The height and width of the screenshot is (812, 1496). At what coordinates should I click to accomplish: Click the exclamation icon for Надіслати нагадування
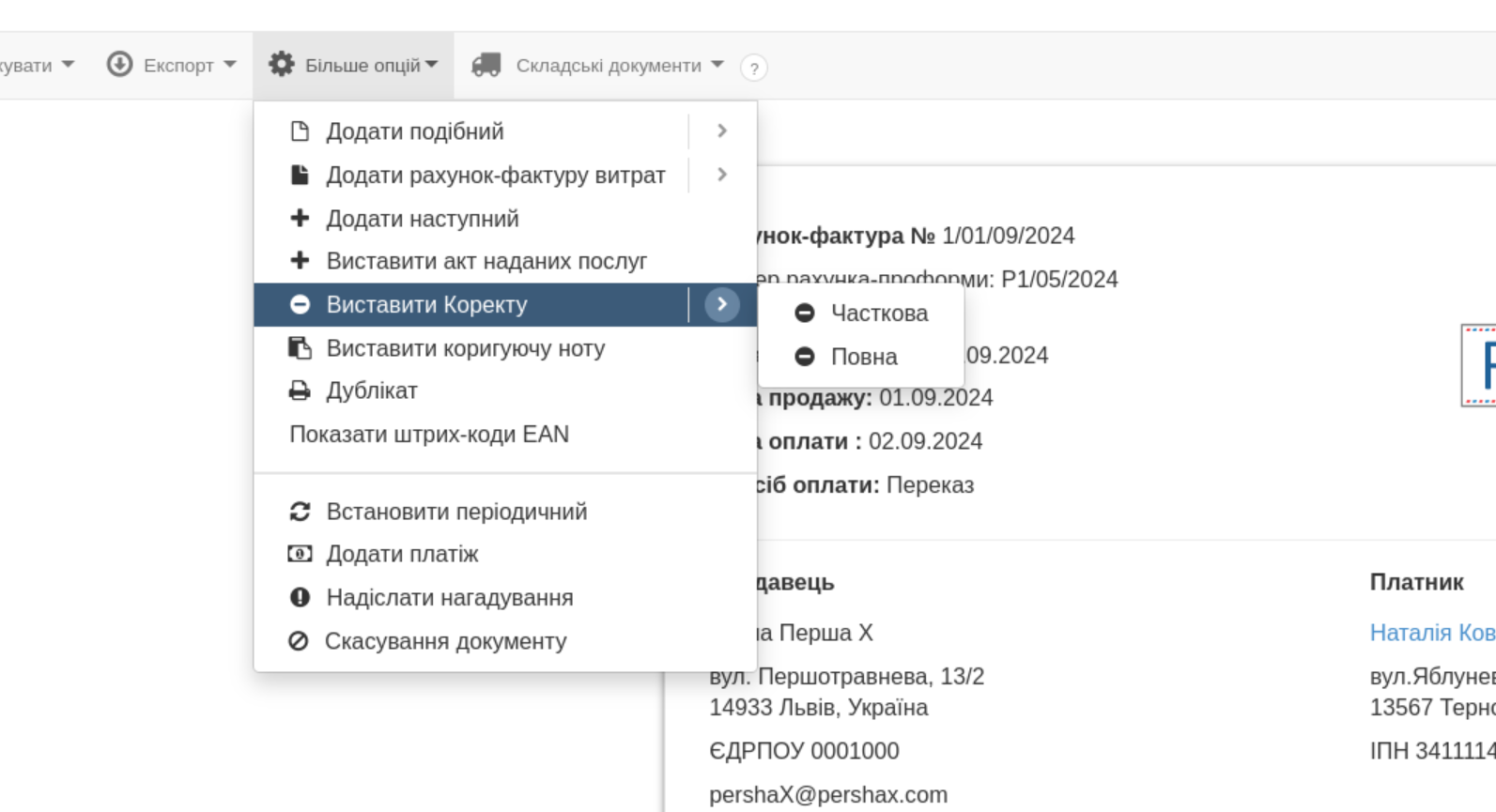coord(300,597)
